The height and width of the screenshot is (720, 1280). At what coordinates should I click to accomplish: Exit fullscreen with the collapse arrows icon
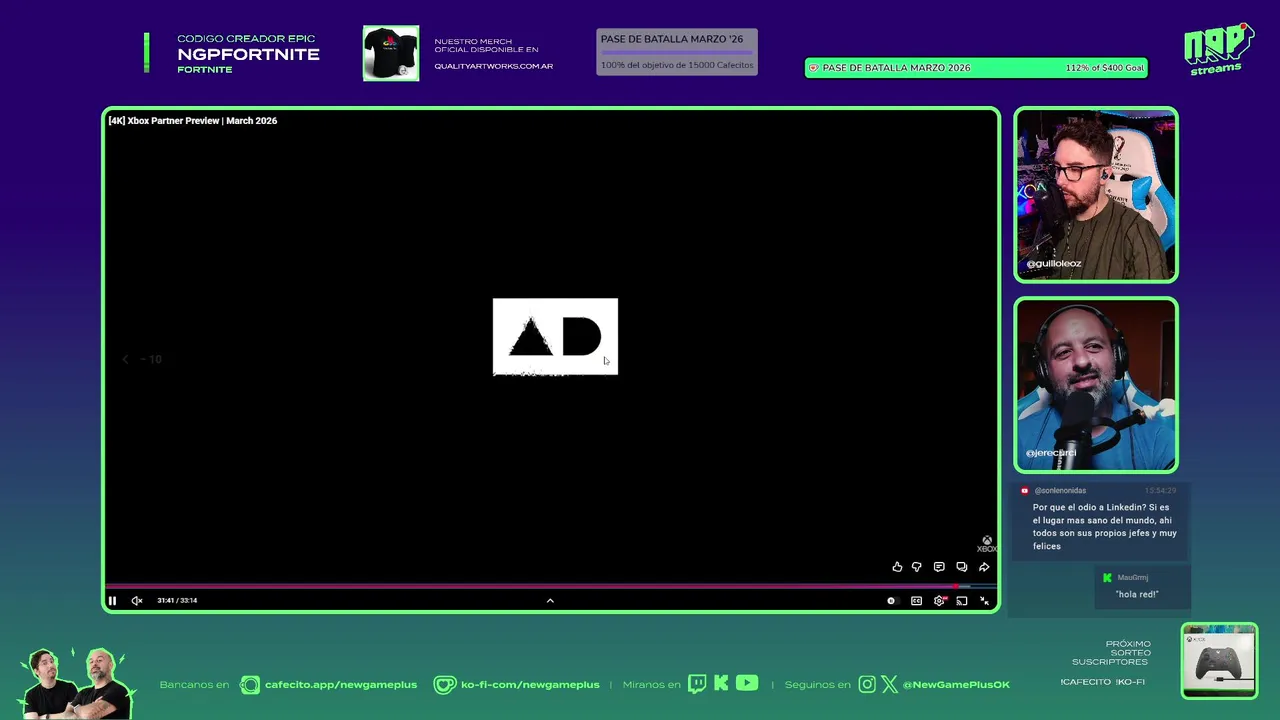(x=984, y=601)
